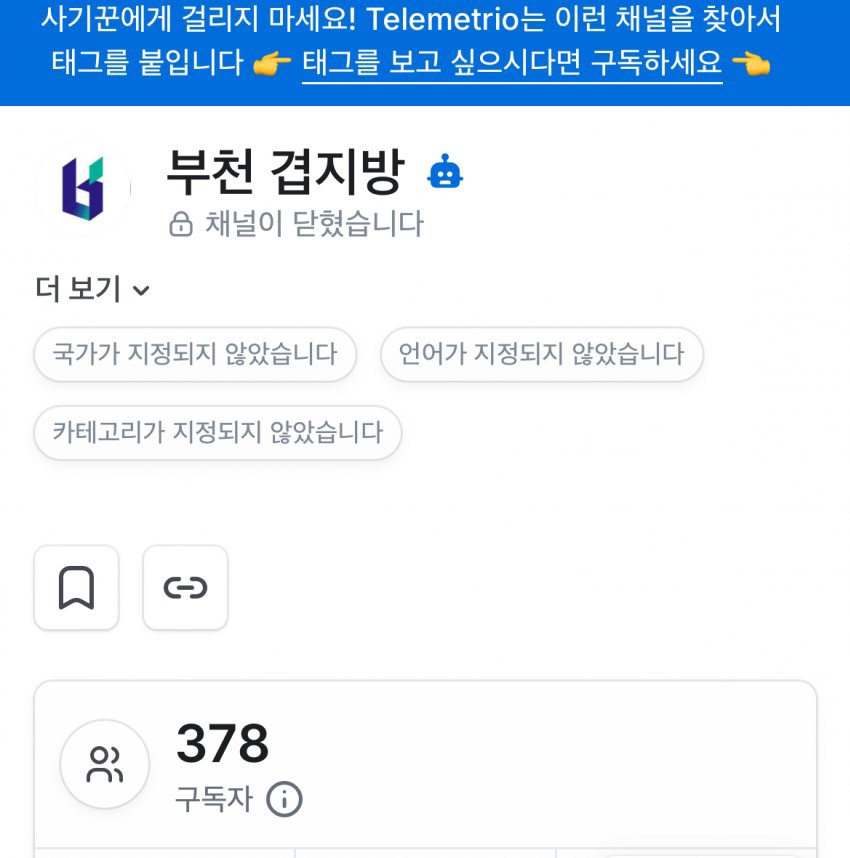Click the 사기꾼에게 걸리지 마세요 banner text
This screenshot has width=850, height=858.
[198, 19]
